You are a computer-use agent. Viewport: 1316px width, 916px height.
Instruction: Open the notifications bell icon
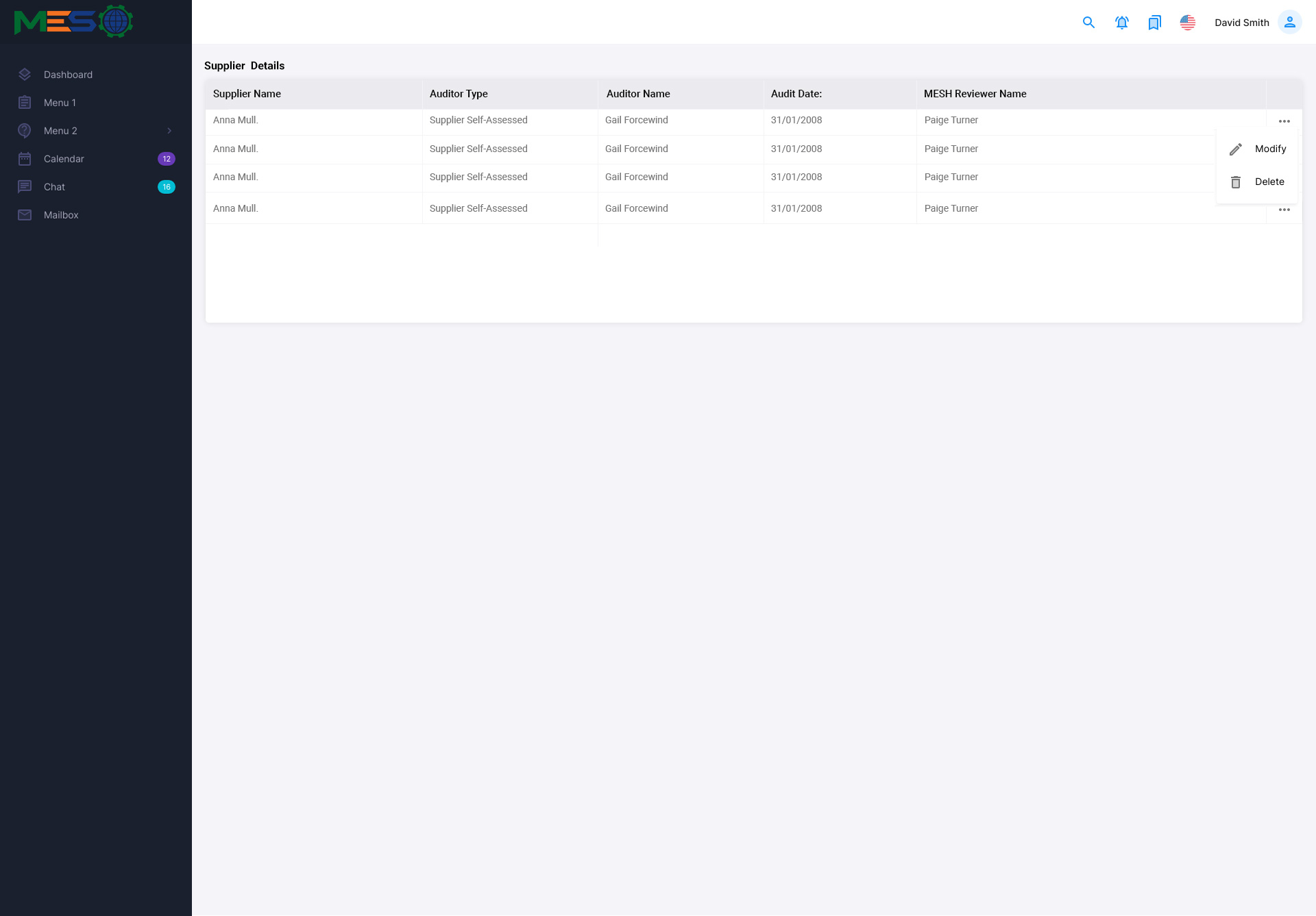pyautogui.click(x=1121, y=23)
